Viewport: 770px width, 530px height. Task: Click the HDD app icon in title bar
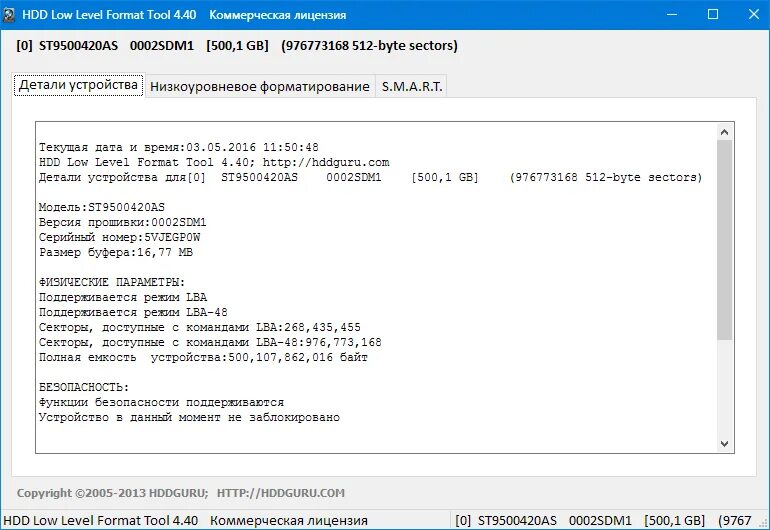(x=8, y=15)
